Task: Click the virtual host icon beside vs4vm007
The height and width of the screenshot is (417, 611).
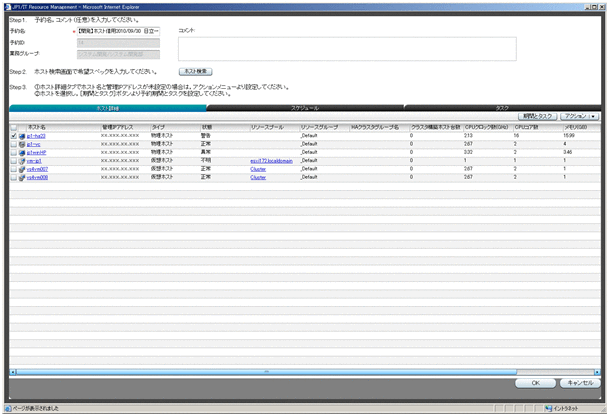Action: 21,168
